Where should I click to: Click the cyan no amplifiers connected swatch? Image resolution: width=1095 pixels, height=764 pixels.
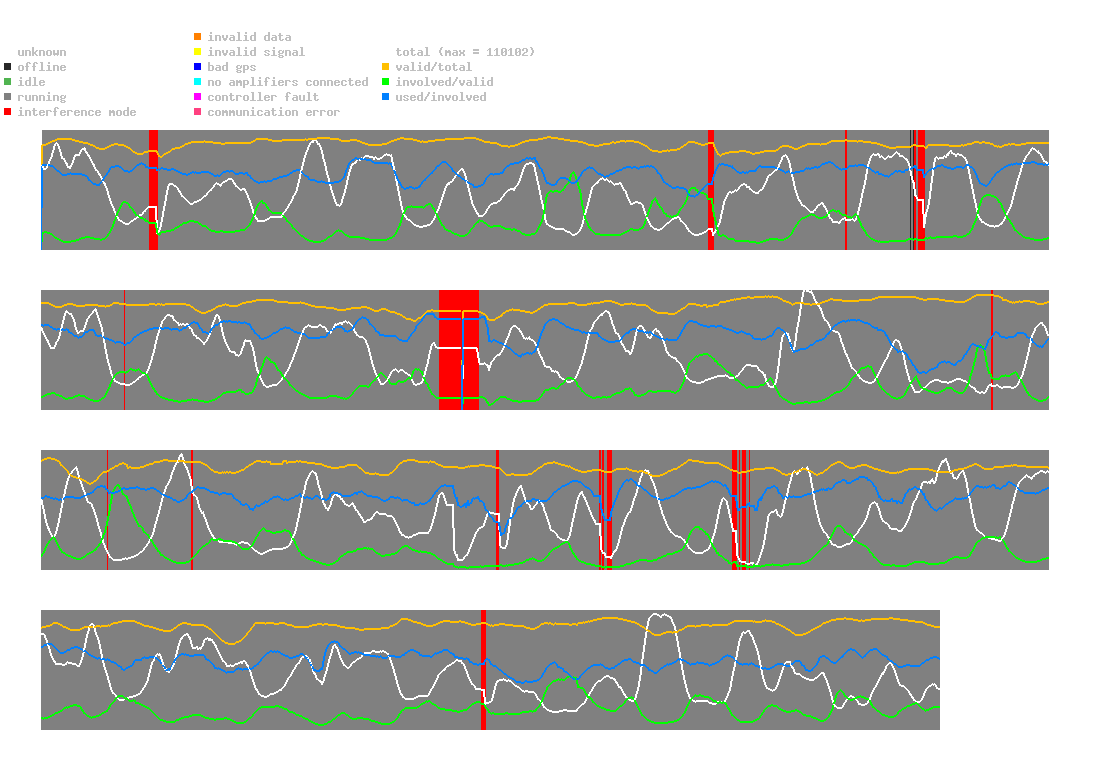coord(198,82)
